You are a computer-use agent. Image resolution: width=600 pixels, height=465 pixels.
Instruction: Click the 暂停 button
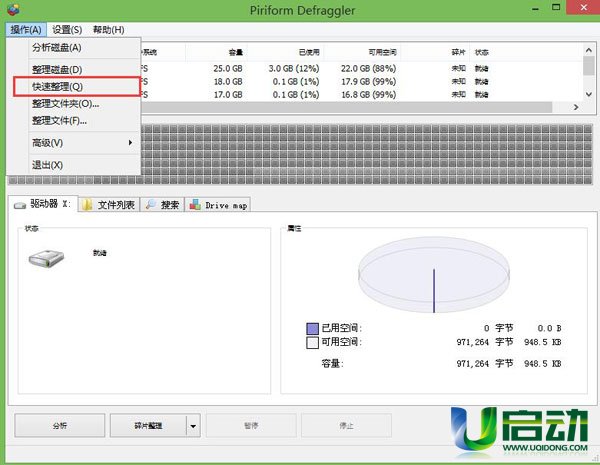(x=251, y=425)
